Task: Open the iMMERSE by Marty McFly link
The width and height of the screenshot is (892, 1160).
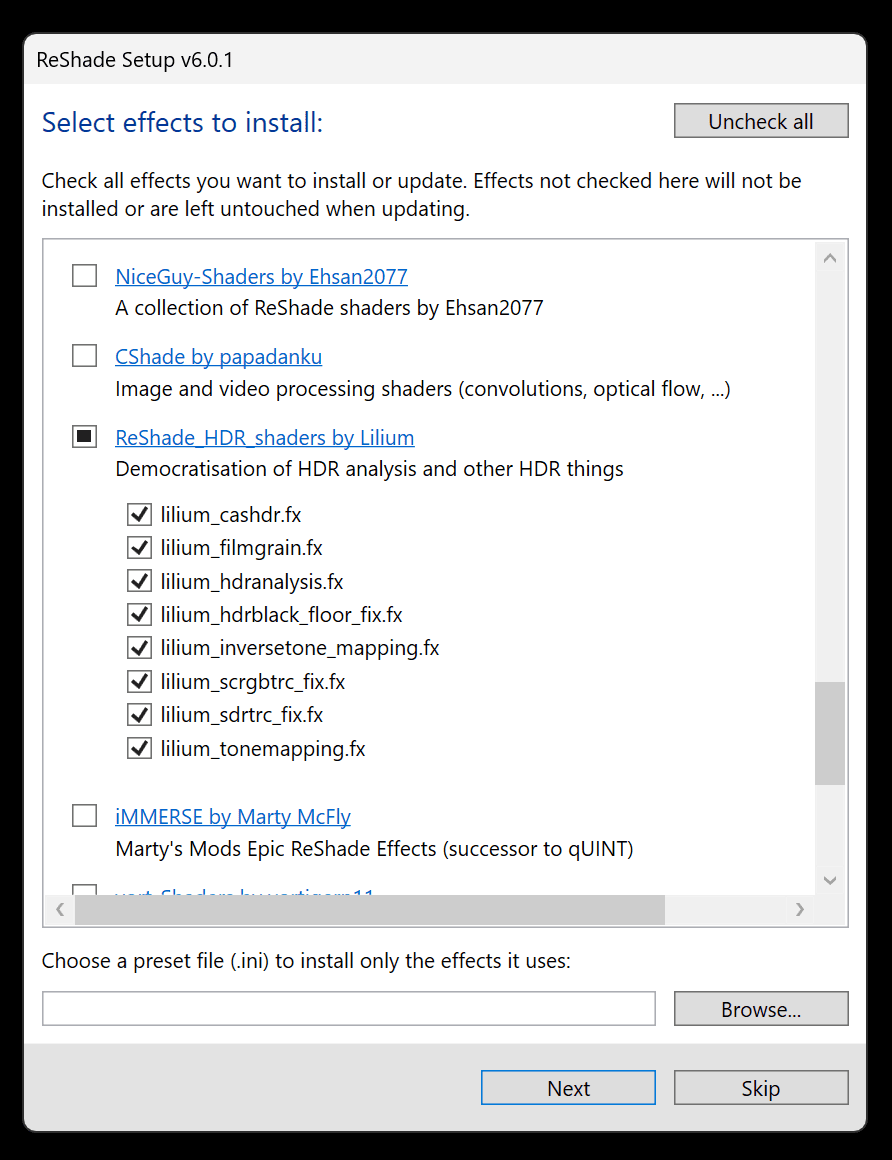Action: coord(233,817)
